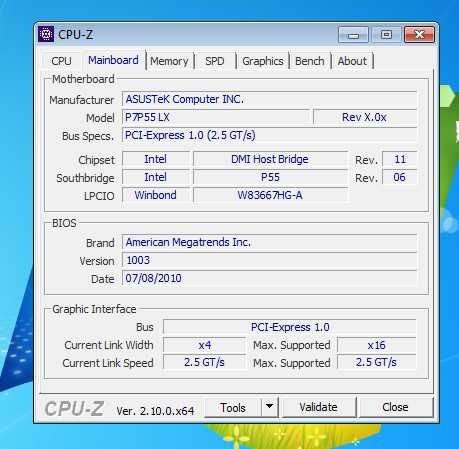Switch to the Bench tab
Screen dimensions: 459x449
(310, 61)
